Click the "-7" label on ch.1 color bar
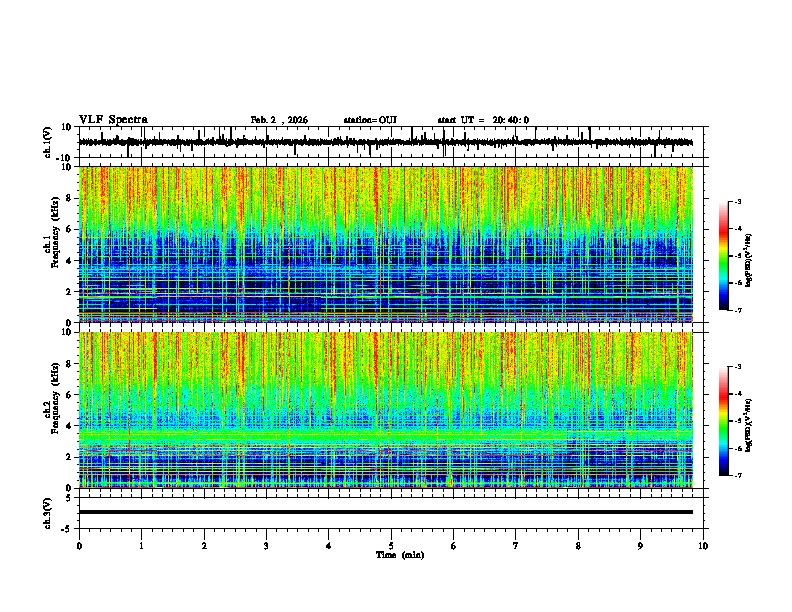Viewport: 792px width, 612px height. click(738, 310)
